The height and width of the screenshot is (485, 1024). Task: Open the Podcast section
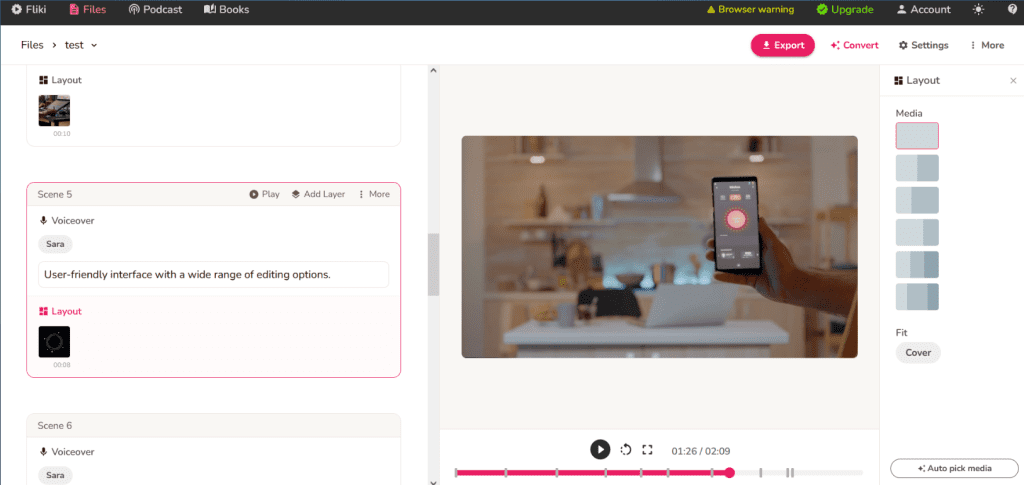(155, 10)
